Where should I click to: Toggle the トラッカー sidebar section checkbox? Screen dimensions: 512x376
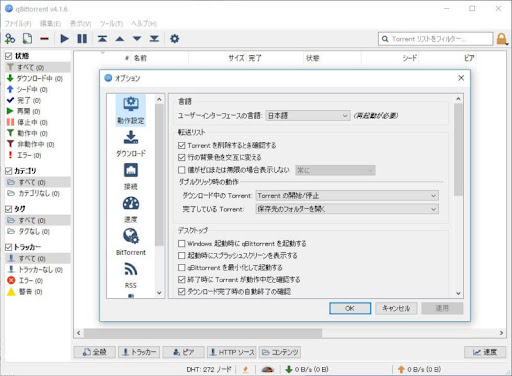[9, 247]
